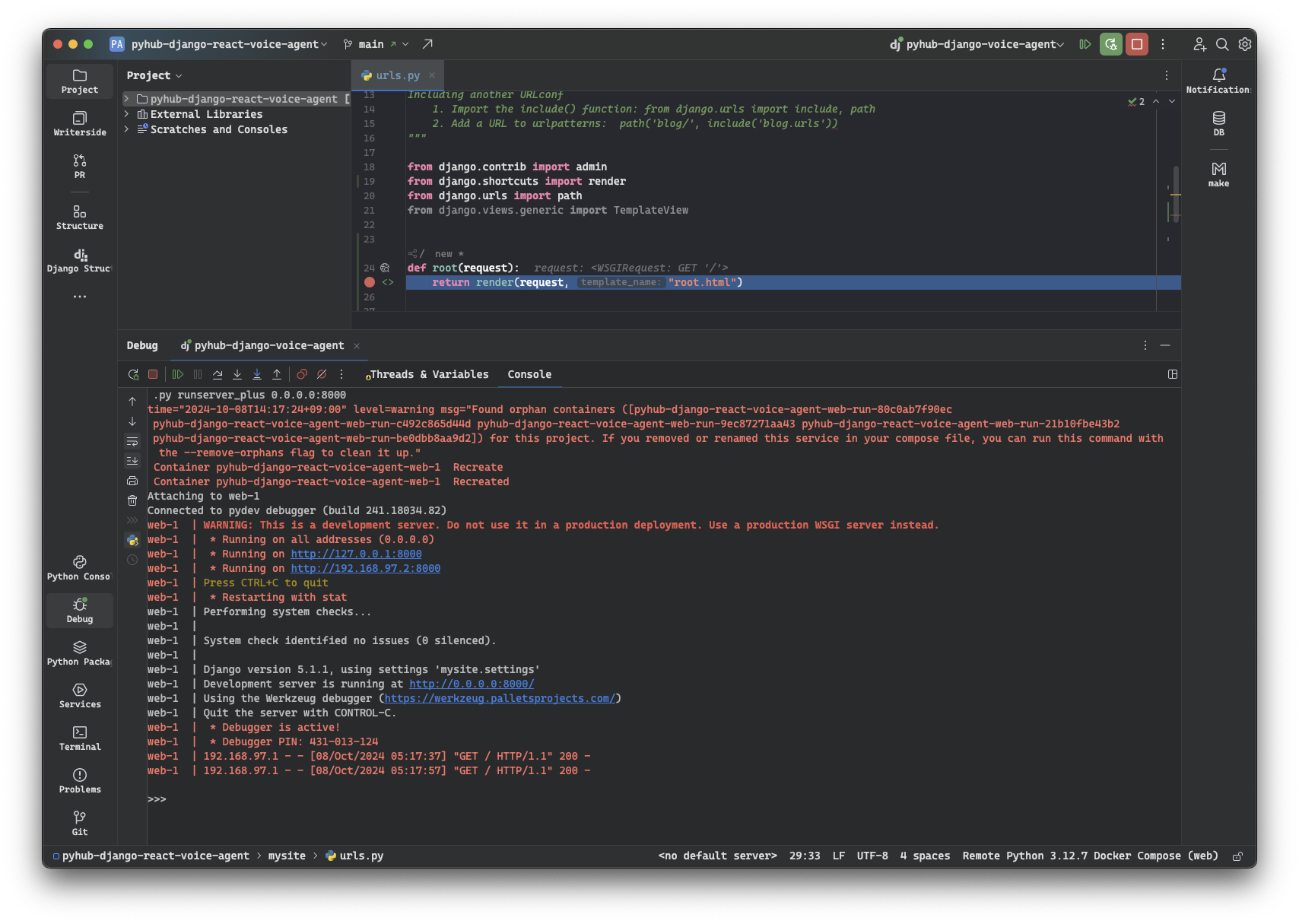Toggle the Debug tool window button
The width and height of the screenshot is (1299, 924).
coord(80,610)
